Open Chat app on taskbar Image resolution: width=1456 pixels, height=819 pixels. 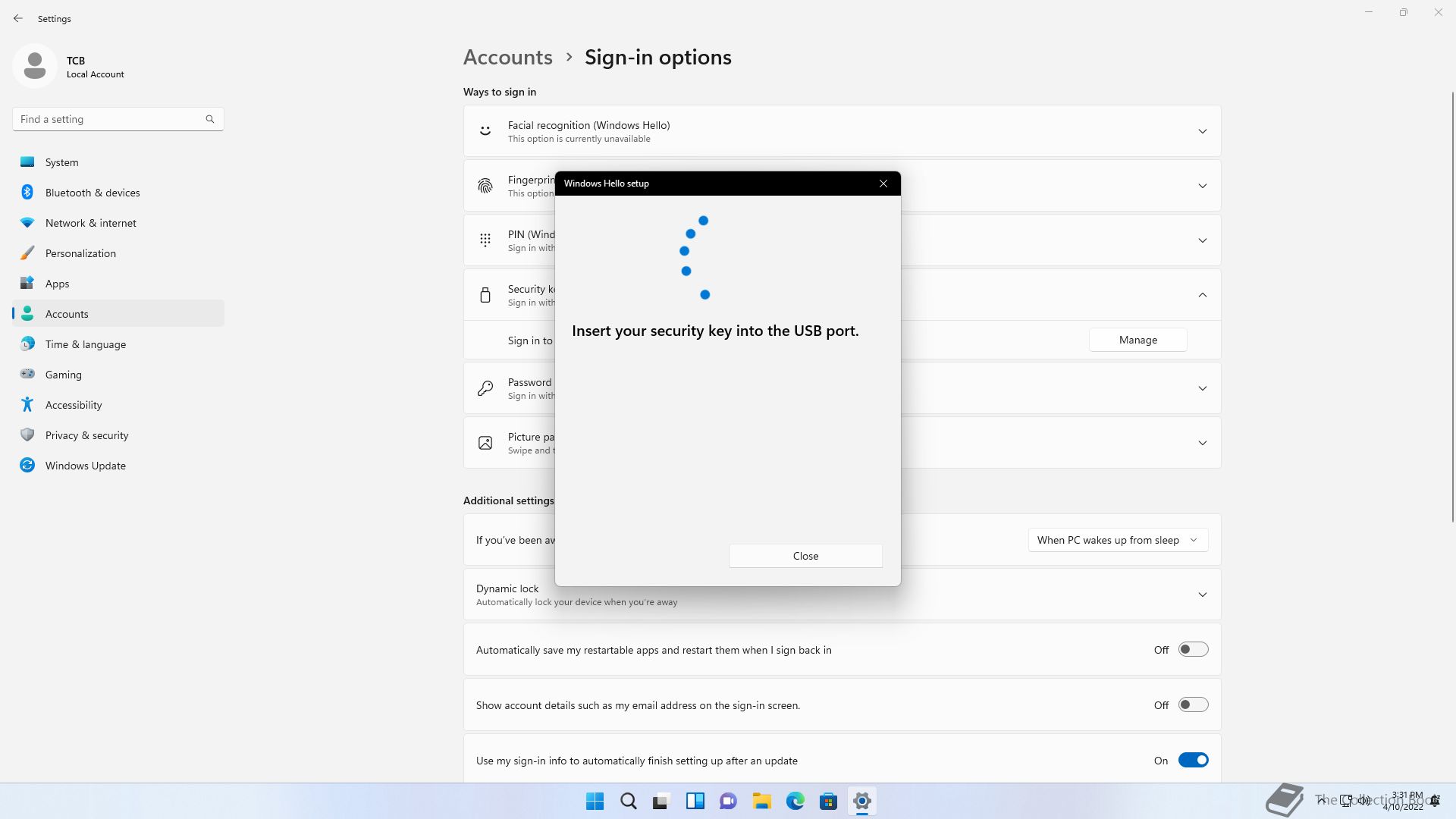[x=728, y=801]
